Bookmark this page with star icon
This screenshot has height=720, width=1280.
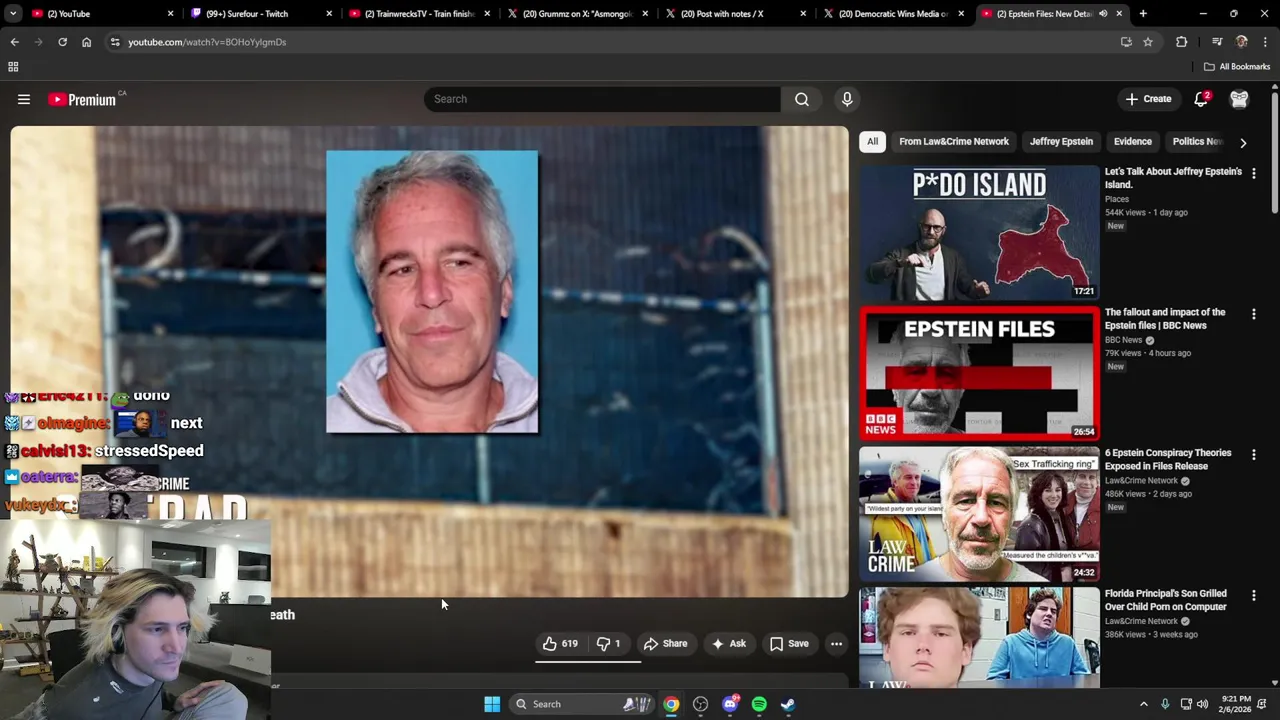coord(1148,42)
